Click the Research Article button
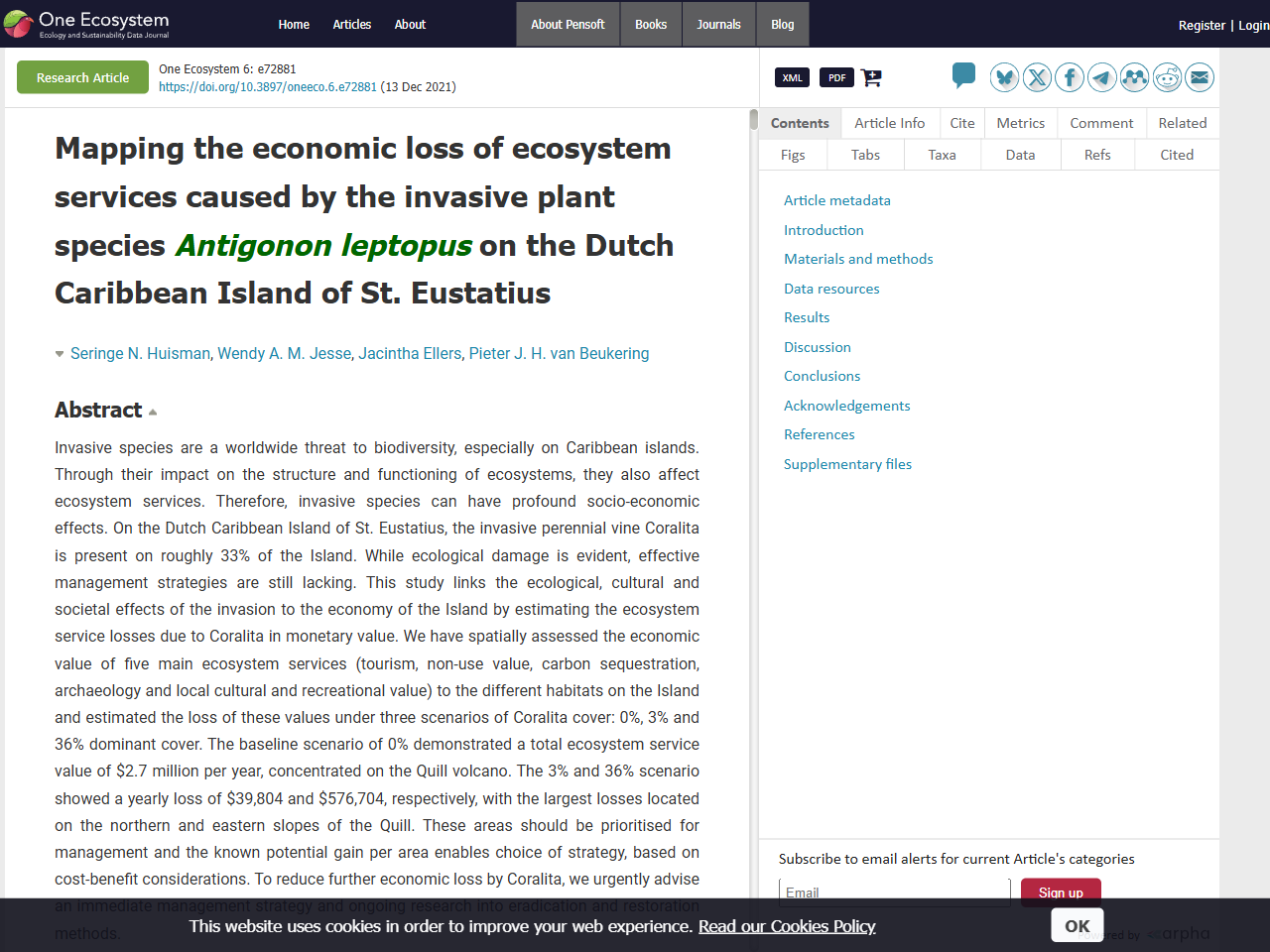The image size is (1270, 952). tap(83, 77)
